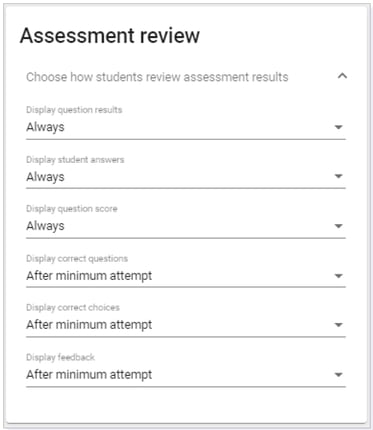Click the 'Display question results' label
The width and height of the screenshot is (373, 430).
coord(74,110)
